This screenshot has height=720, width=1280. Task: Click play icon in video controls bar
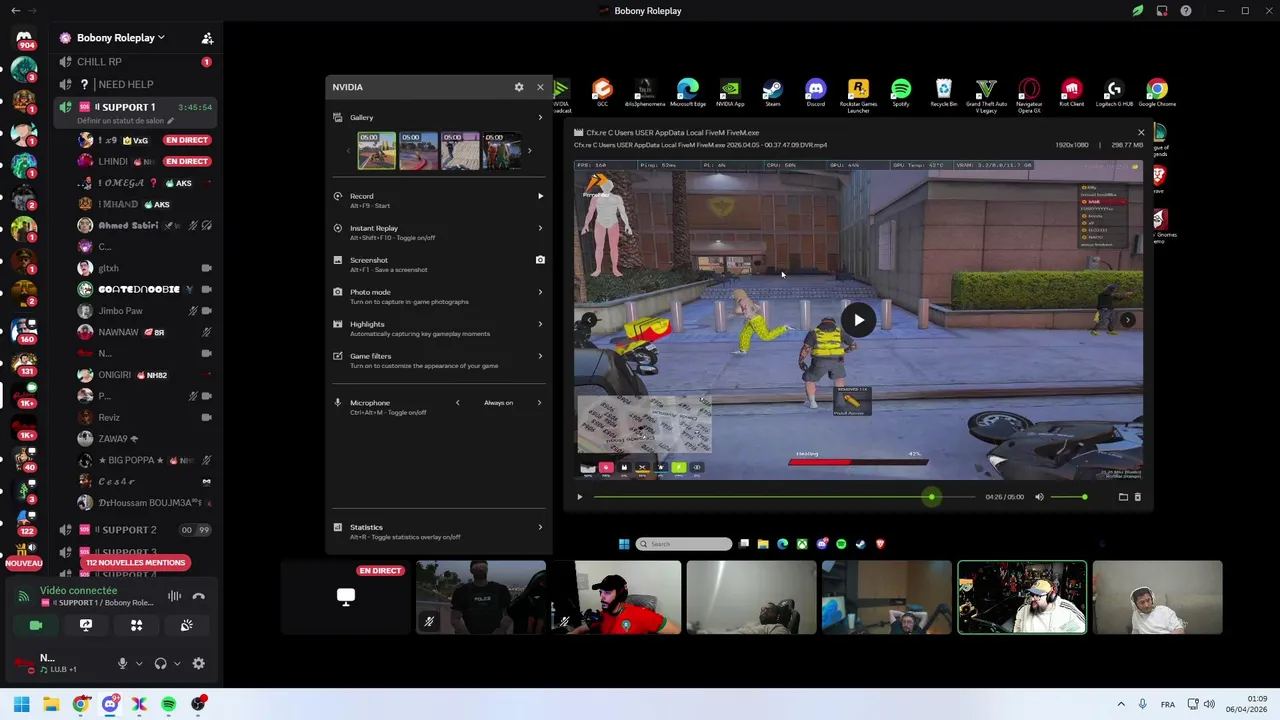point(579,497)
